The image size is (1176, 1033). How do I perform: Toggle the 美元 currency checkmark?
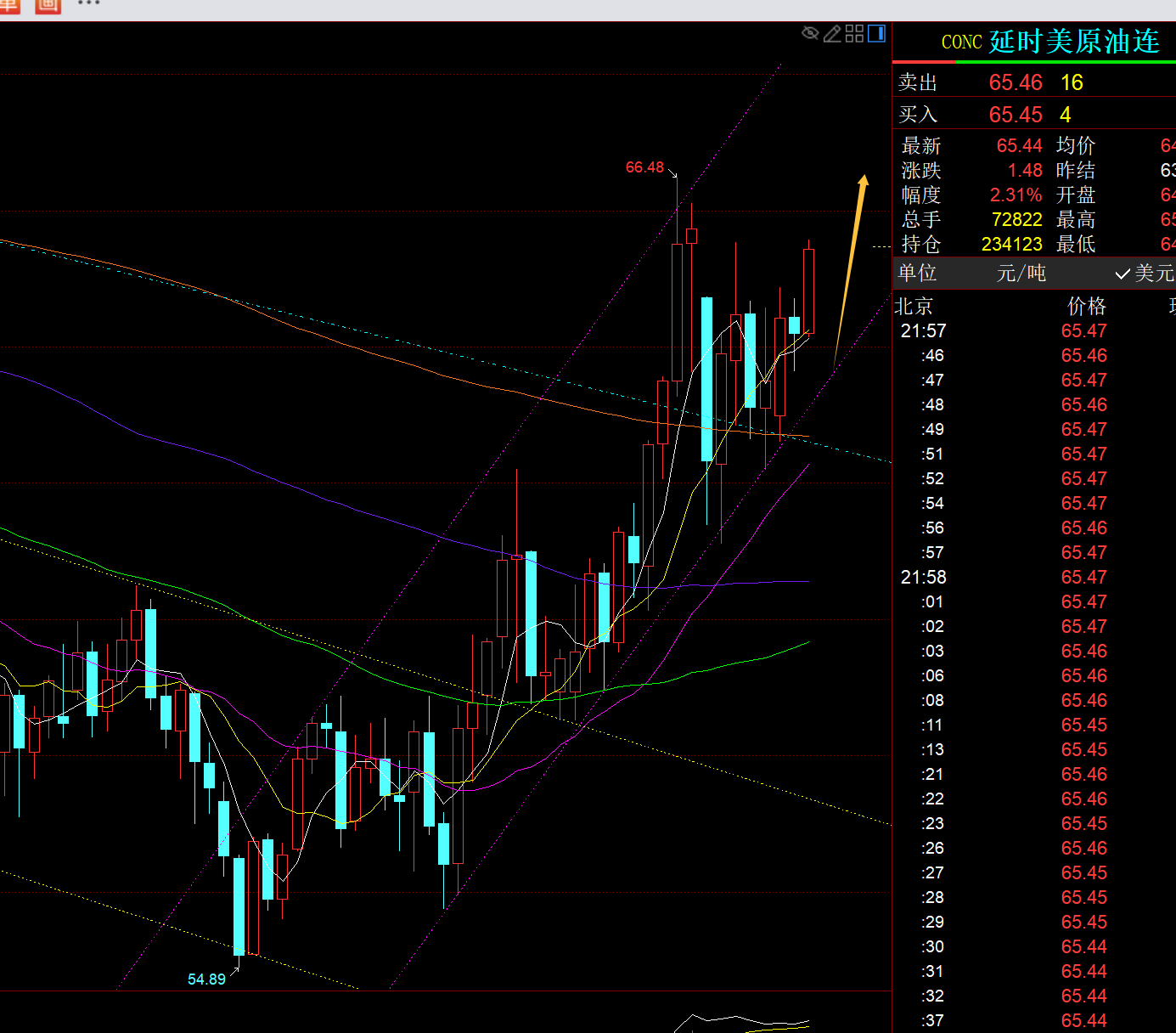(1145, 274)
